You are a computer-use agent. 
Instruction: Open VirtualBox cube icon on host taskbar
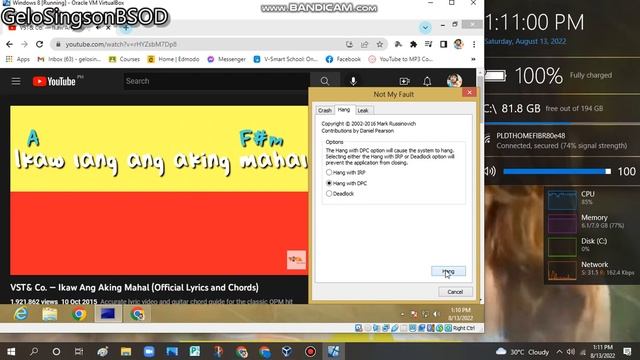pos(287,351)
